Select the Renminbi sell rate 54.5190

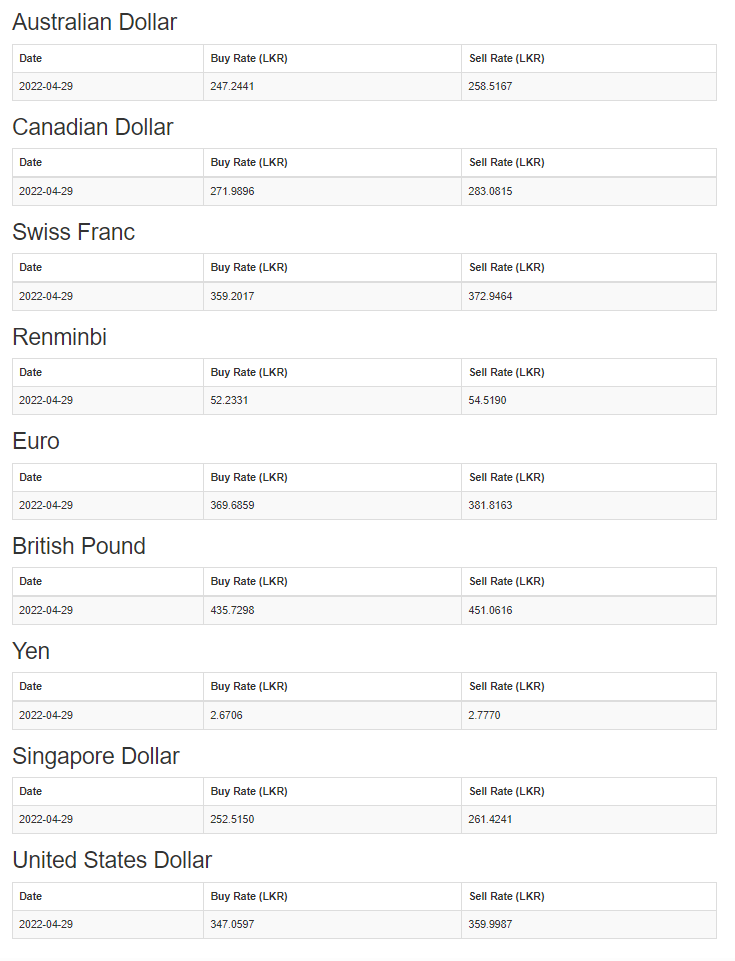(x=487, y=400)
